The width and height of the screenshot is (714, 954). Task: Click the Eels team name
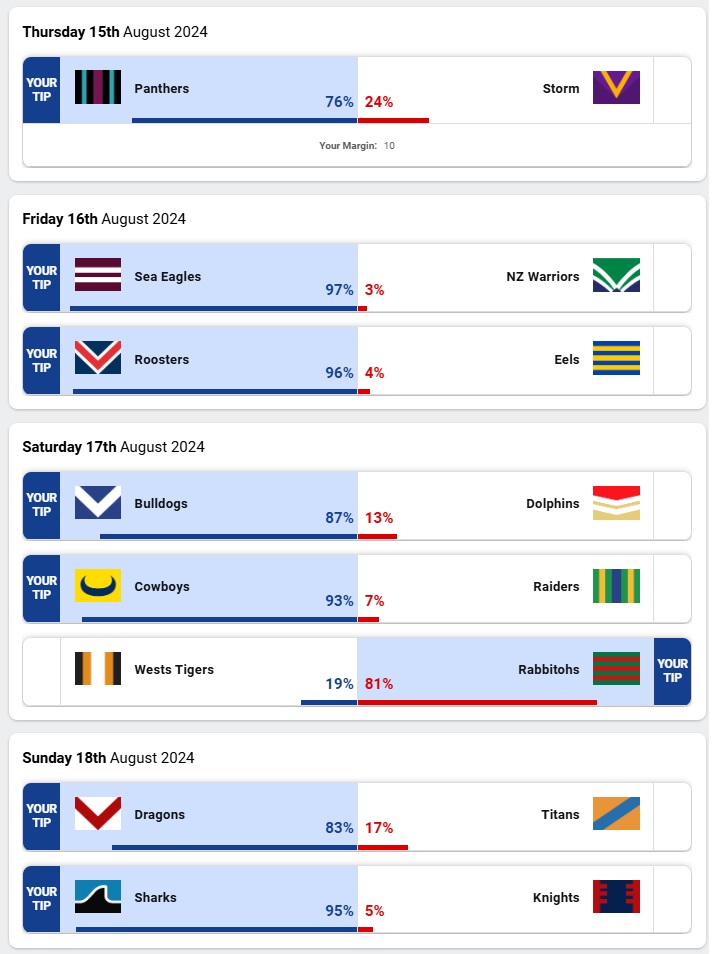click(567, 360)
